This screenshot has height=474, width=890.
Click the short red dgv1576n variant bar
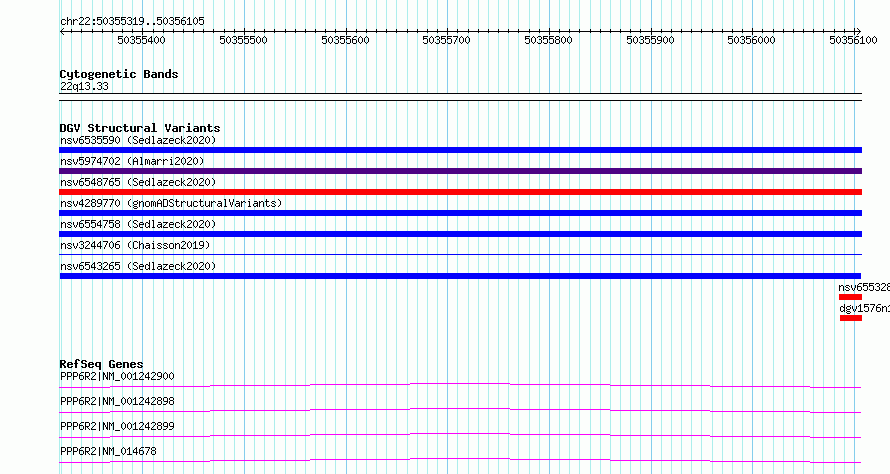(x=851, y=318)
